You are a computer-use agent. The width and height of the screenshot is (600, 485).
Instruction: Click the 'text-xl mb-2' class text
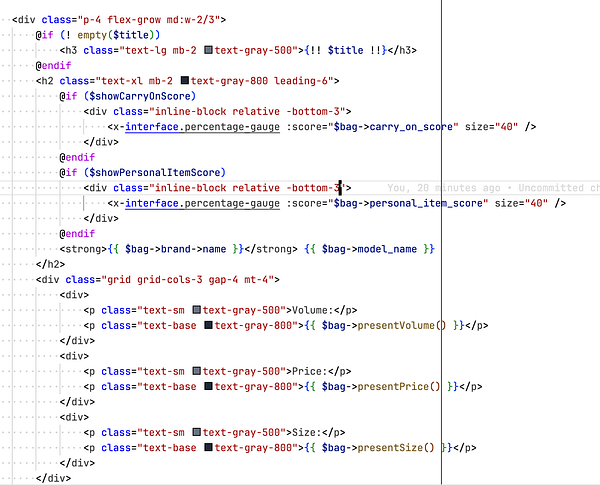pyautogui.click(x=137, y=81)
